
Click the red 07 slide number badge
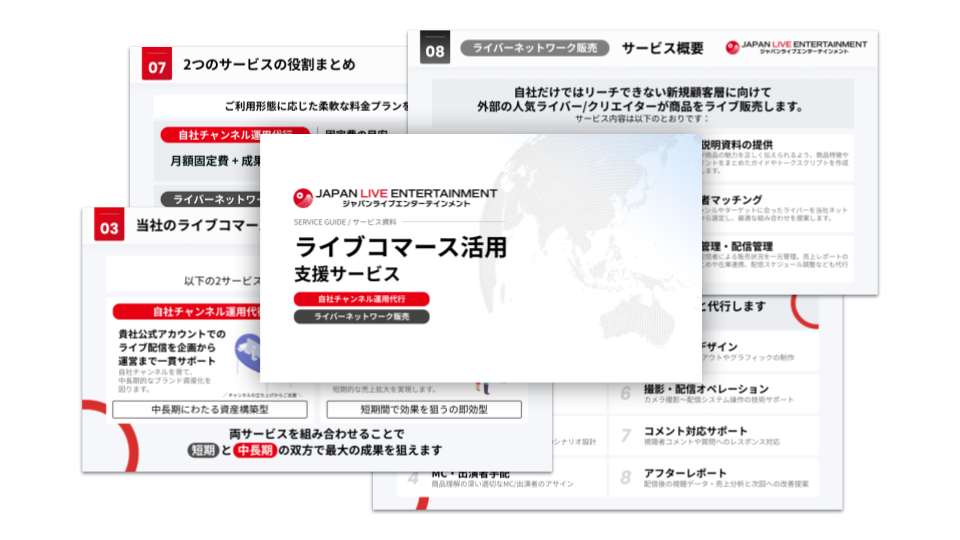point(157,67)
